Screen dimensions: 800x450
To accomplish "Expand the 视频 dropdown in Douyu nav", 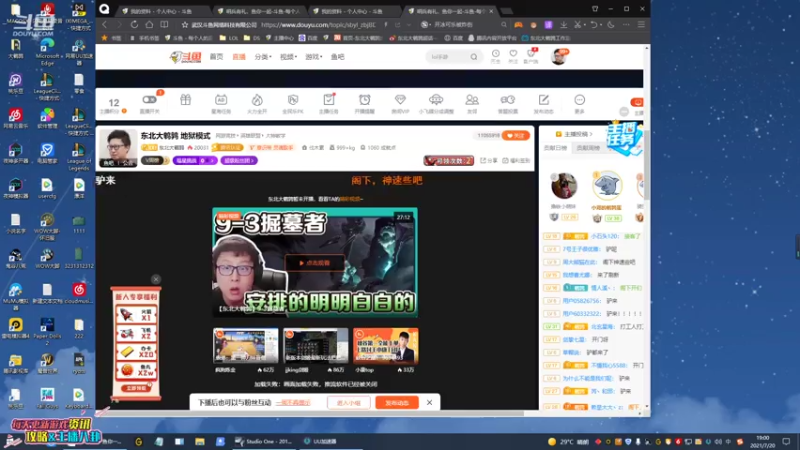I will [x=288, y=57].
